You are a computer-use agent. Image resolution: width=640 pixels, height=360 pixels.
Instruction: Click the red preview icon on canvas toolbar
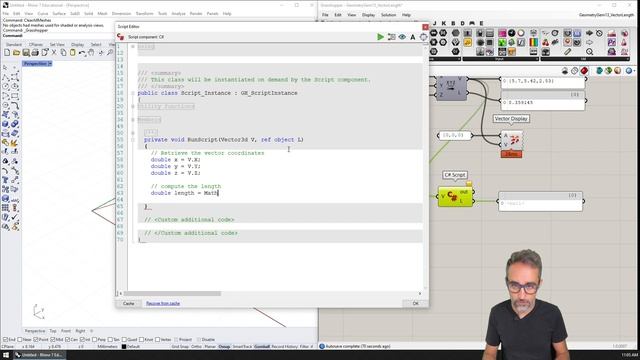(584, 71)
